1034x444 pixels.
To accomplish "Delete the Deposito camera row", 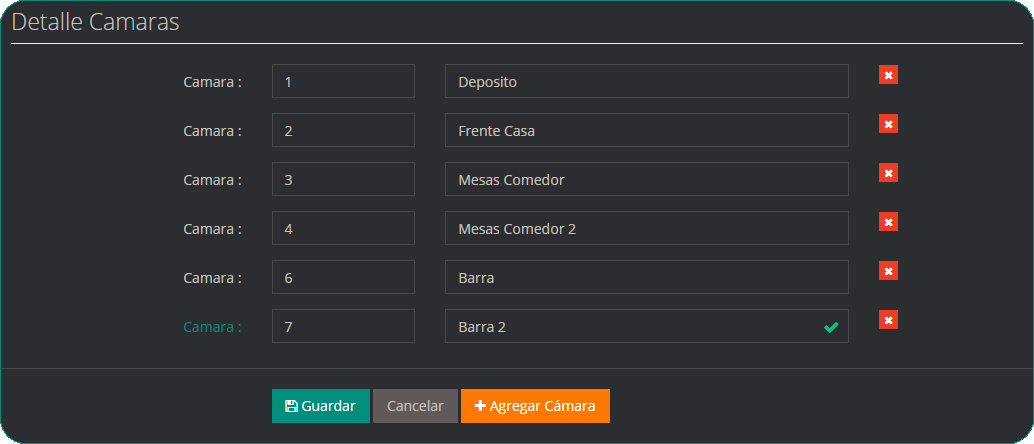I will [x=888, y=75].
